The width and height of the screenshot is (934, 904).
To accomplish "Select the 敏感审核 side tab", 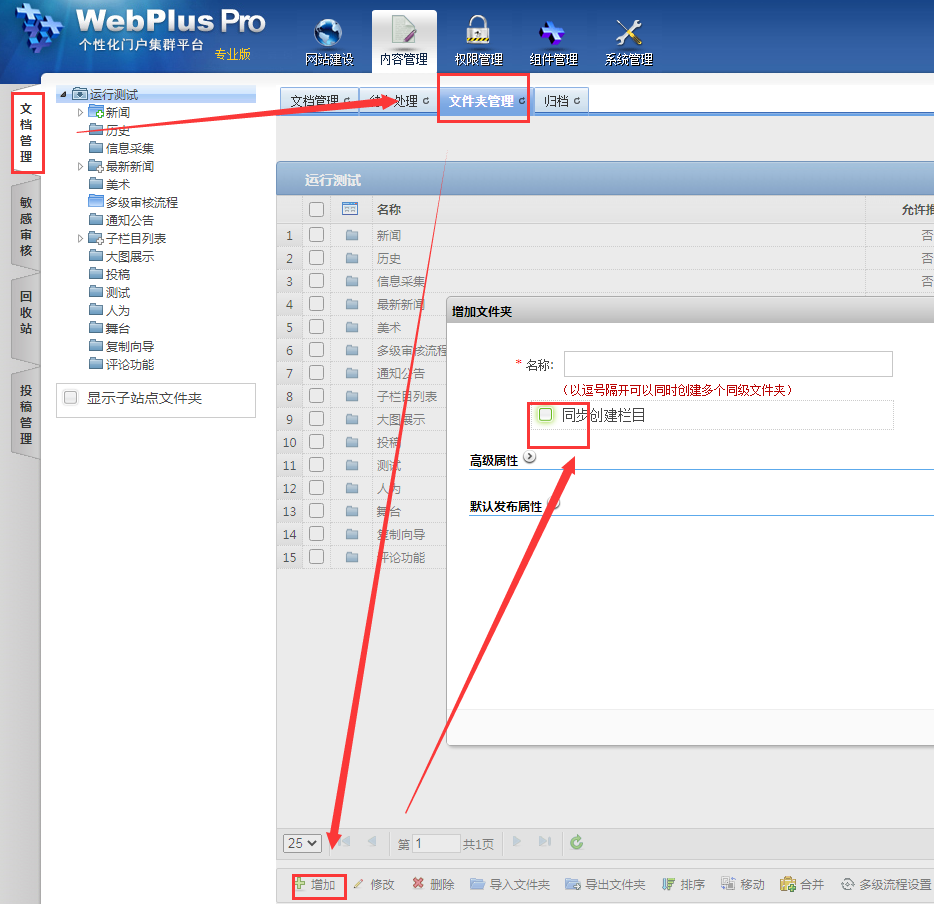I will [26, 226].
